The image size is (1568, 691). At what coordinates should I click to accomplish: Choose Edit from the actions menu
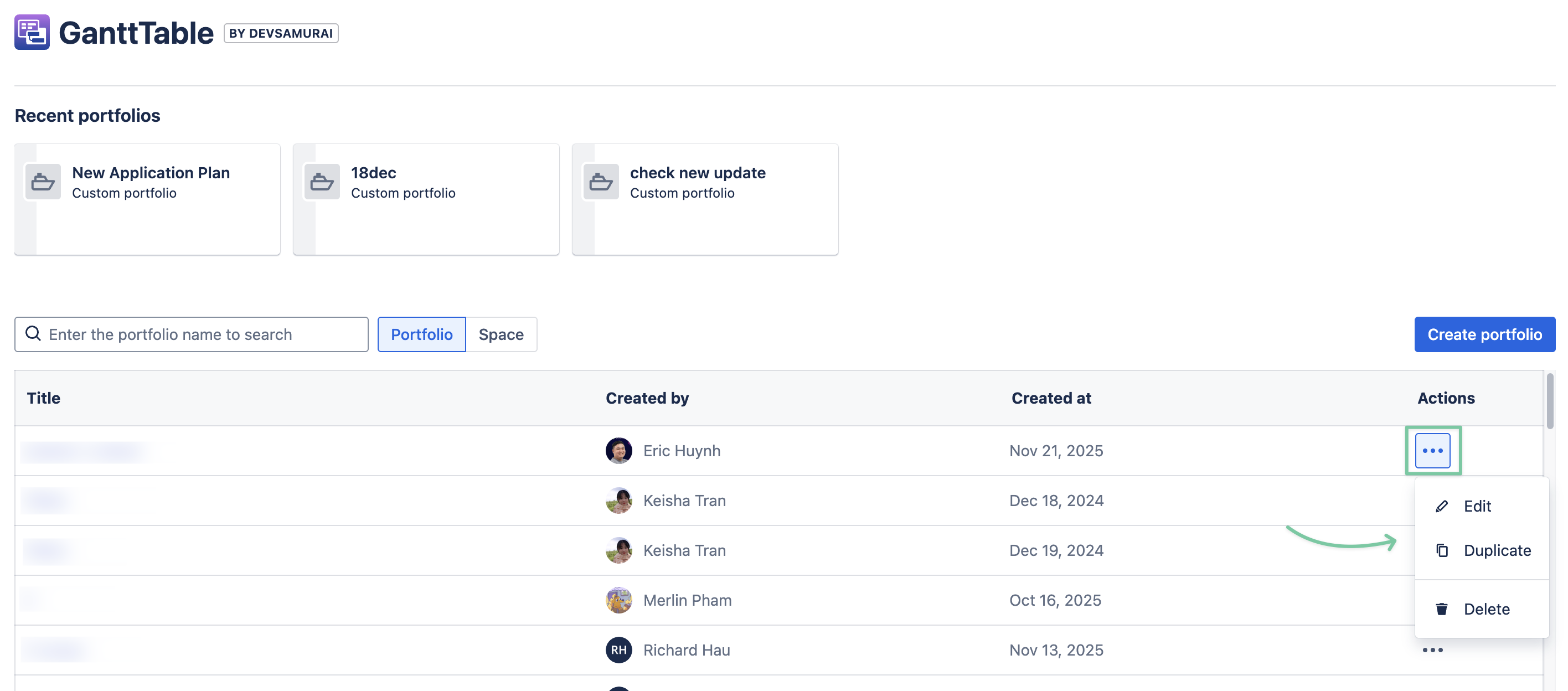tap(1477, 506)
